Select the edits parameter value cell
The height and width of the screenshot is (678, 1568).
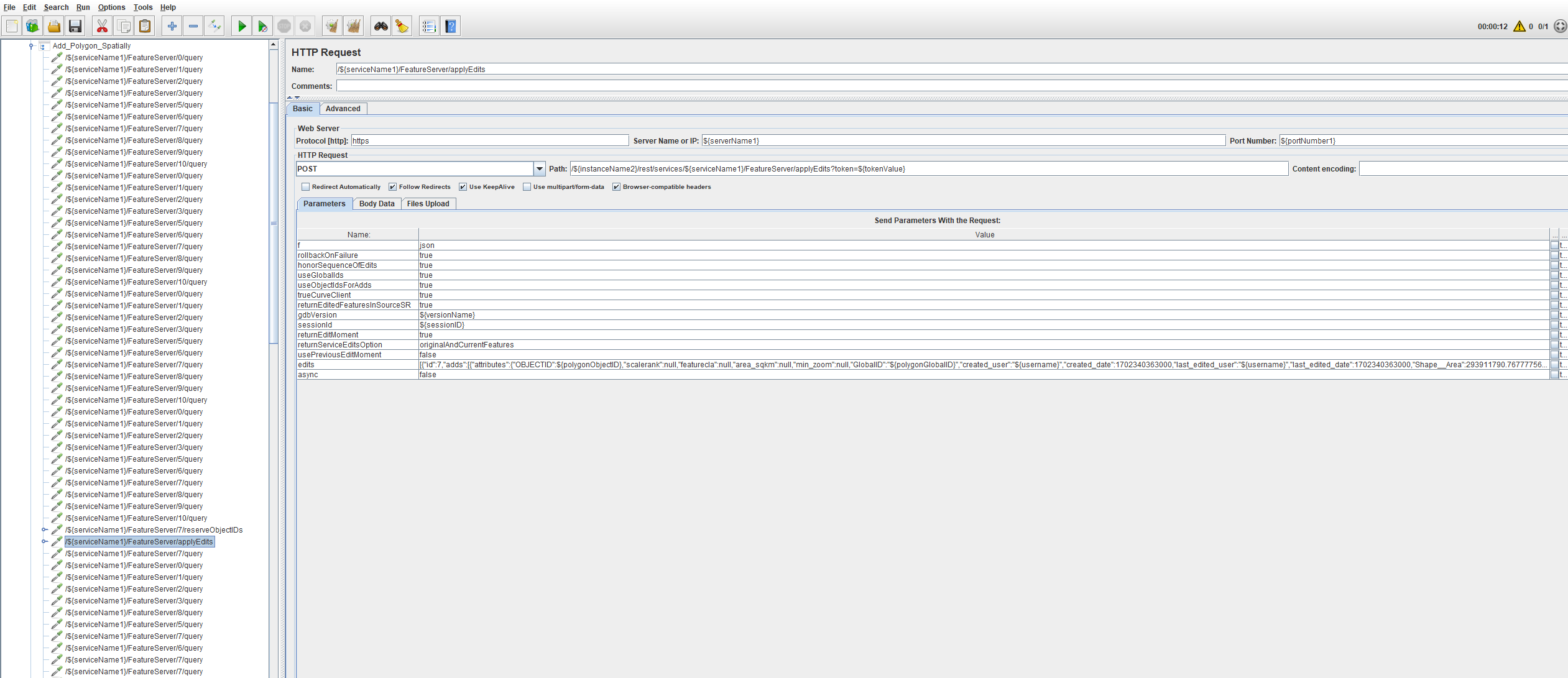984,365
